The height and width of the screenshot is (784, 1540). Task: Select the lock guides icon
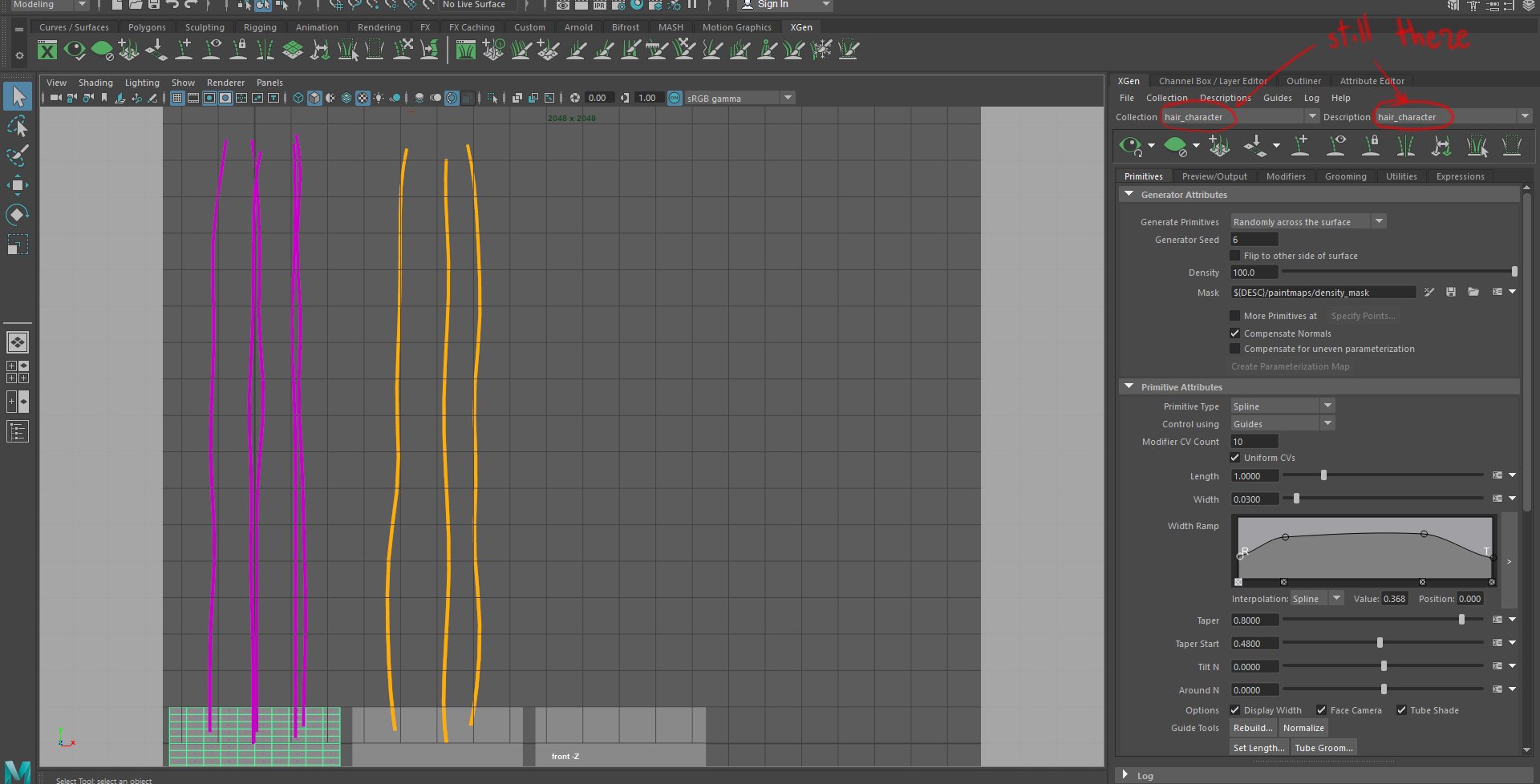pos(1372,146)
